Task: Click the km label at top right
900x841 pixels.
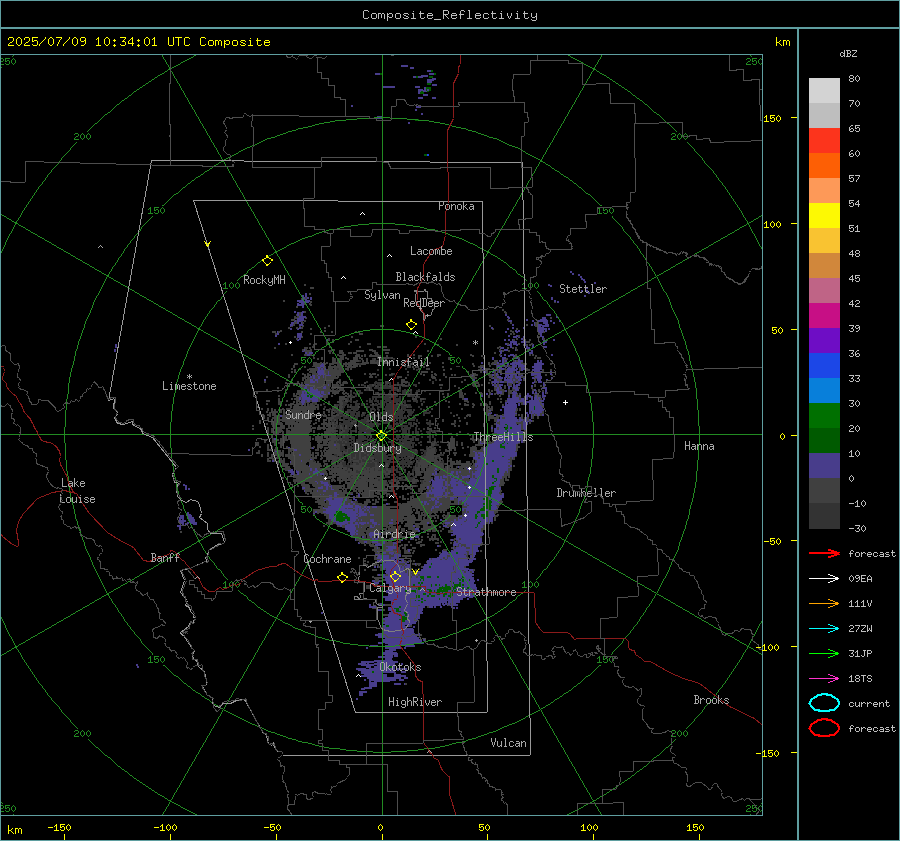Action: [x=782, y=42]
